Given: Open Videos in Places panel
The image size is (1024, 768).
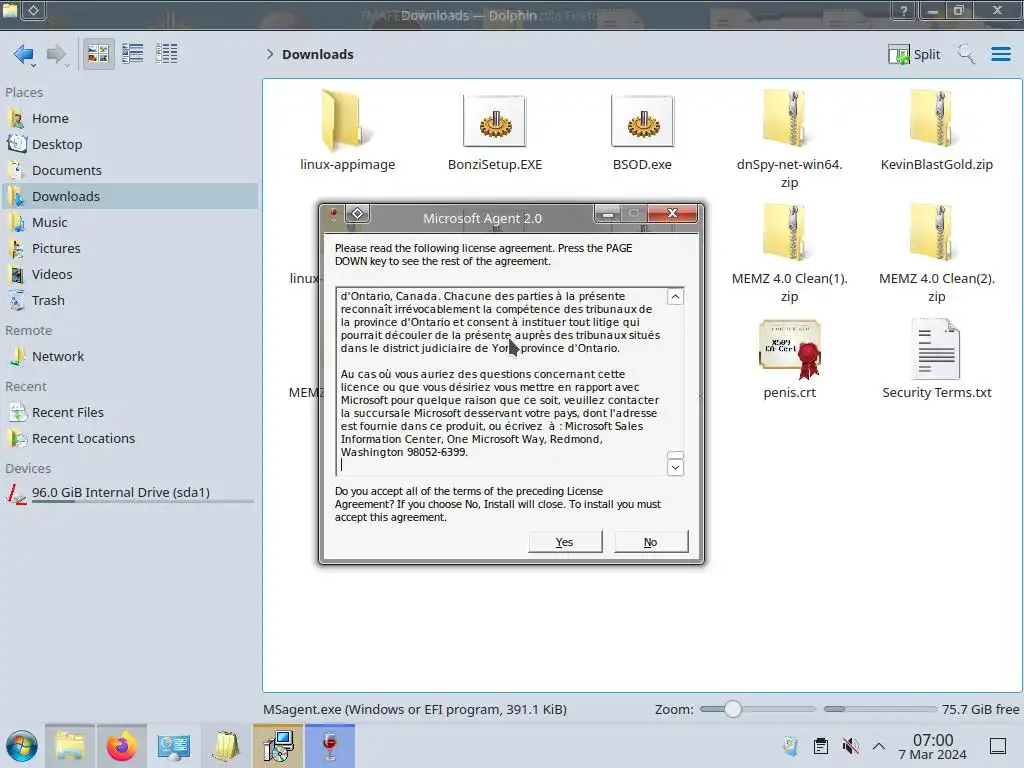Looking at the screenshot, I should point(130,274).
